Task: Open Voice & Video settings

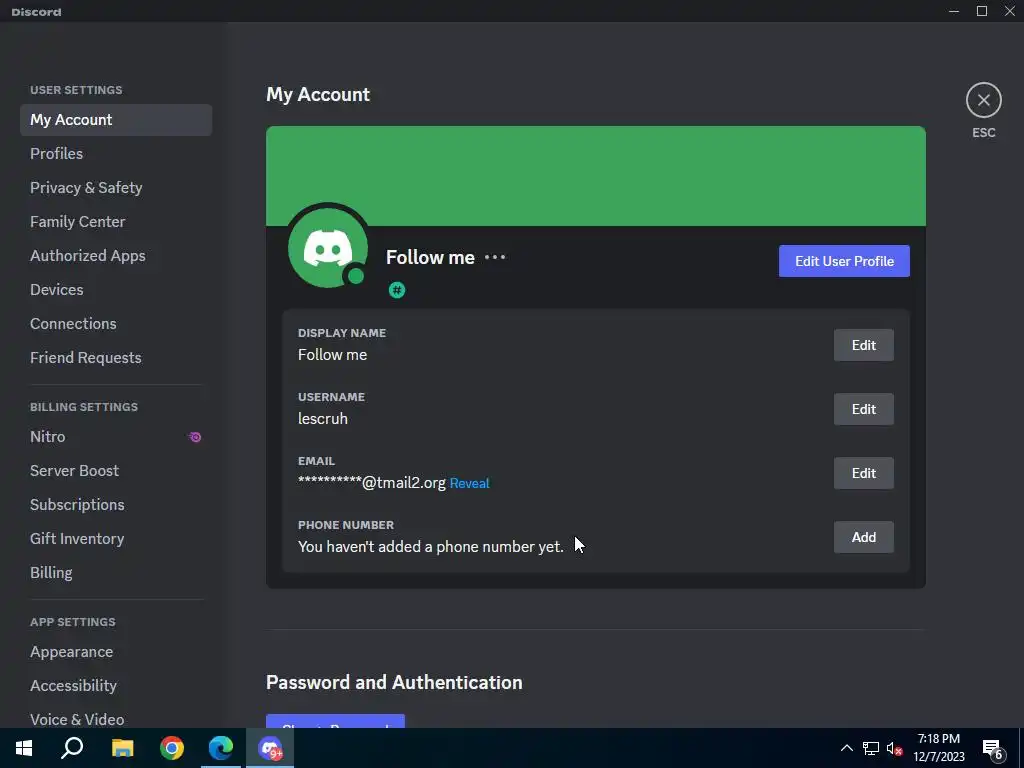Action: tap(116, 719)
